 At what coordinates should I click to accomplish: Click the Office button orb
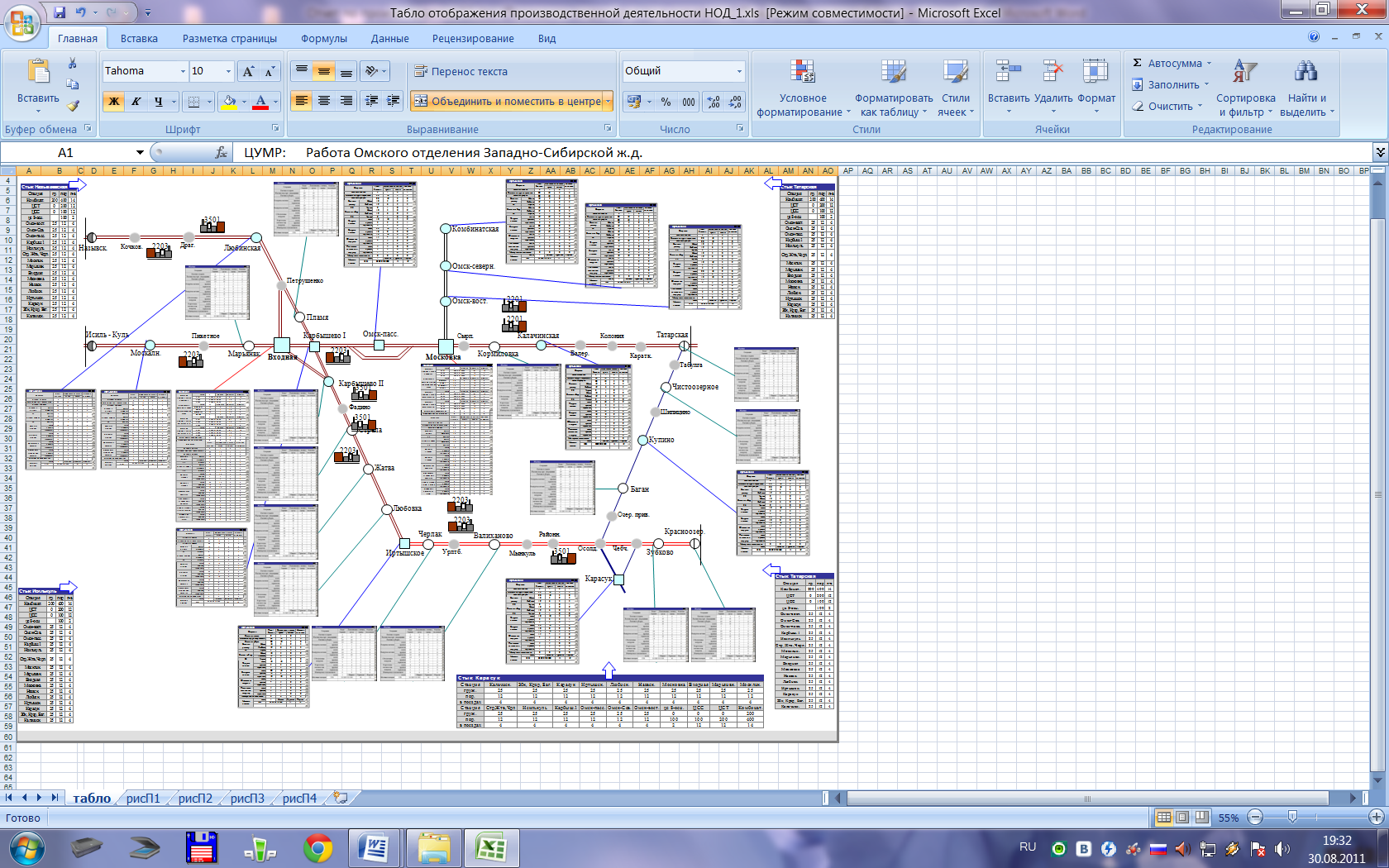(22, 22)
